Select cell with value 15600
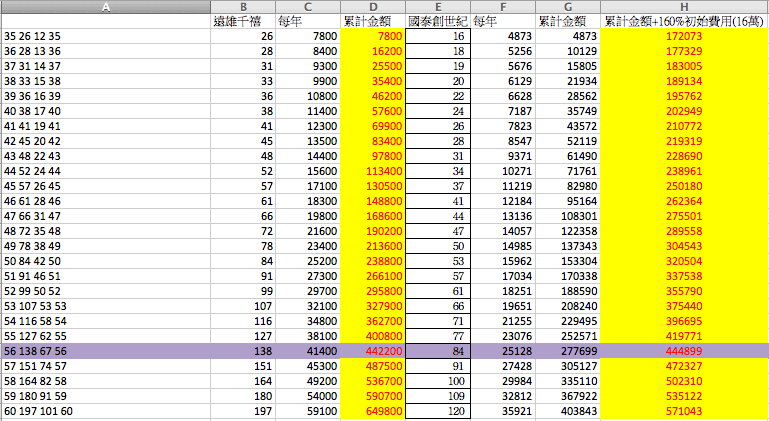This screenshot has width=769, height=421. click(x=308, y=171)
